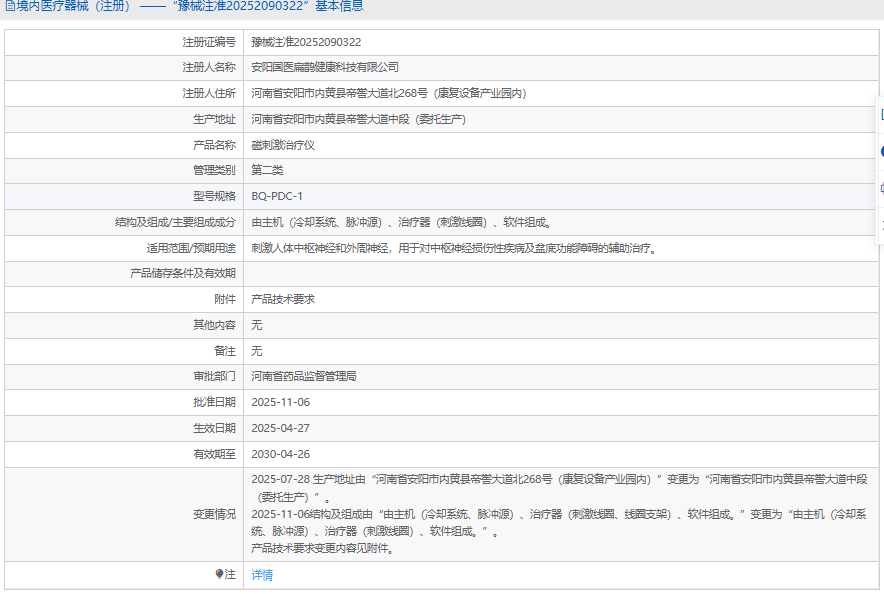
Task: Click the approving department 河南省药品监督管理局
Action: tap(304, 377)
